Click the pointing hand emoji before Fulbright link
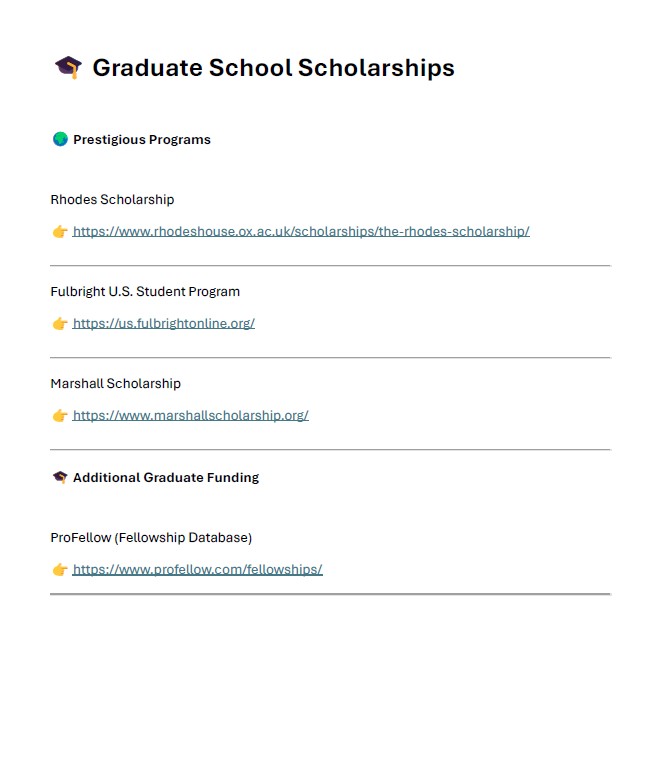This screenshot has height=779, width=657. coord(60,324)
